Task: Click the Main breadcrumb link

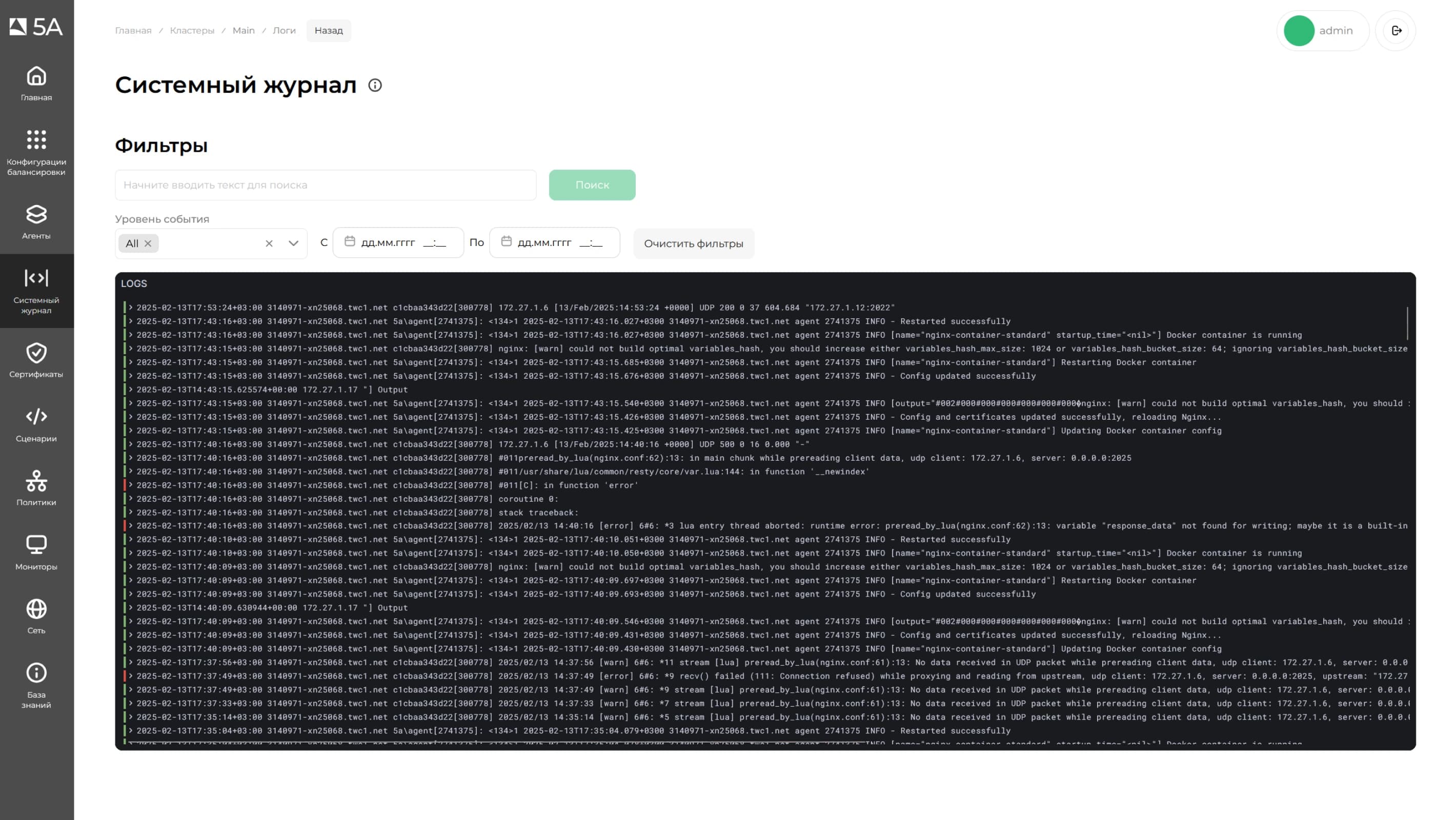Action: point(244,31)
